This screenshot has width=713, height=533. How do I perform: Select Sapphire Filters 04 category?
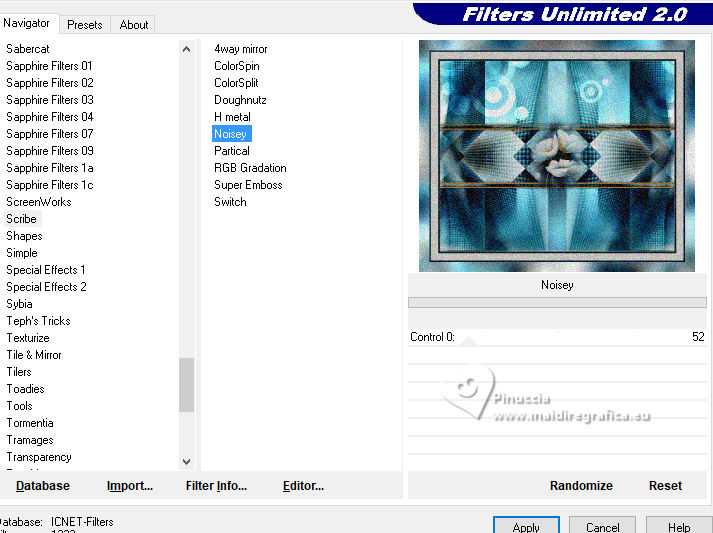point(50,117)
